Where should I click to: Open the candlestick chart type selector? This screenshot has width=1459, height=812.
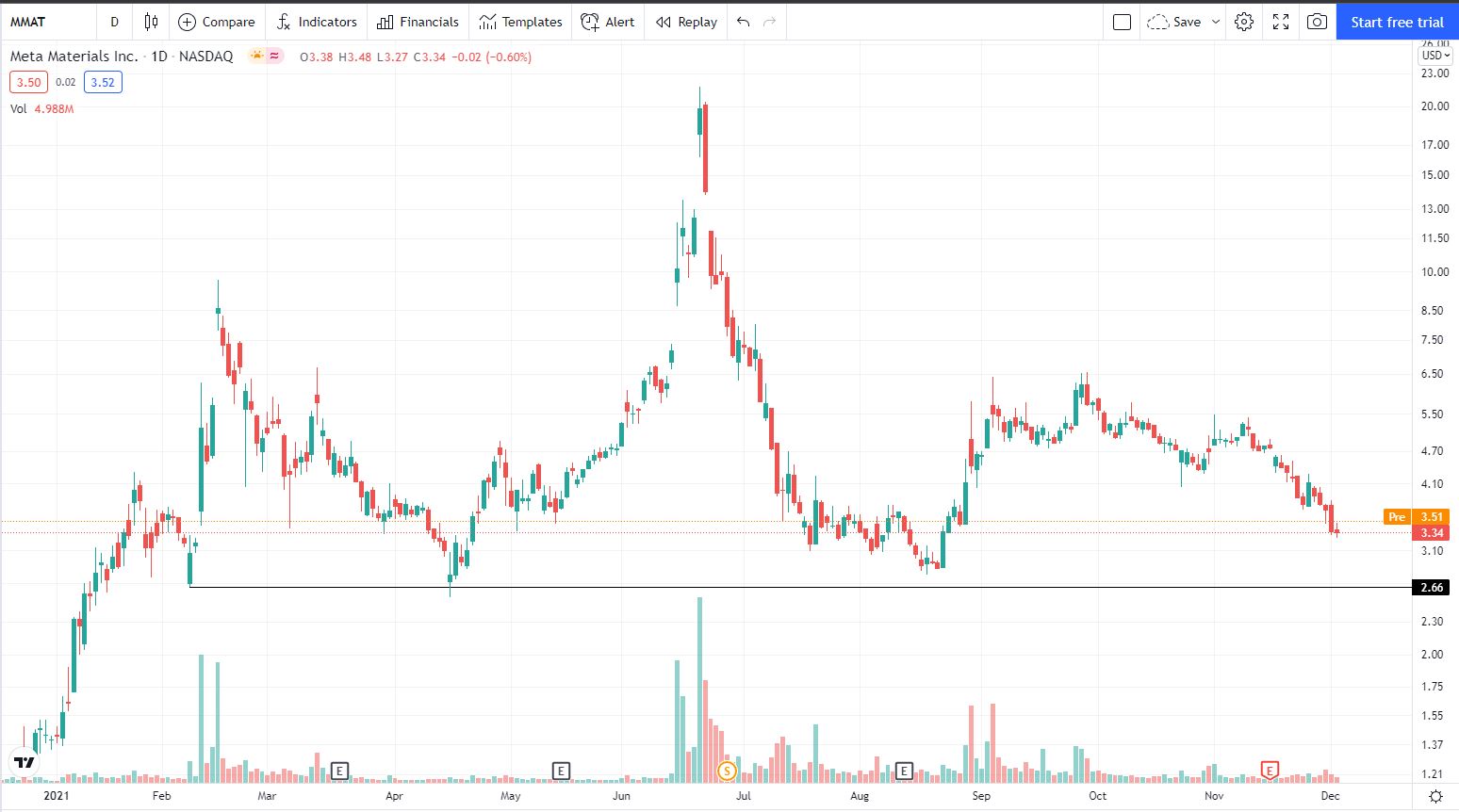[x=151, y=22]
